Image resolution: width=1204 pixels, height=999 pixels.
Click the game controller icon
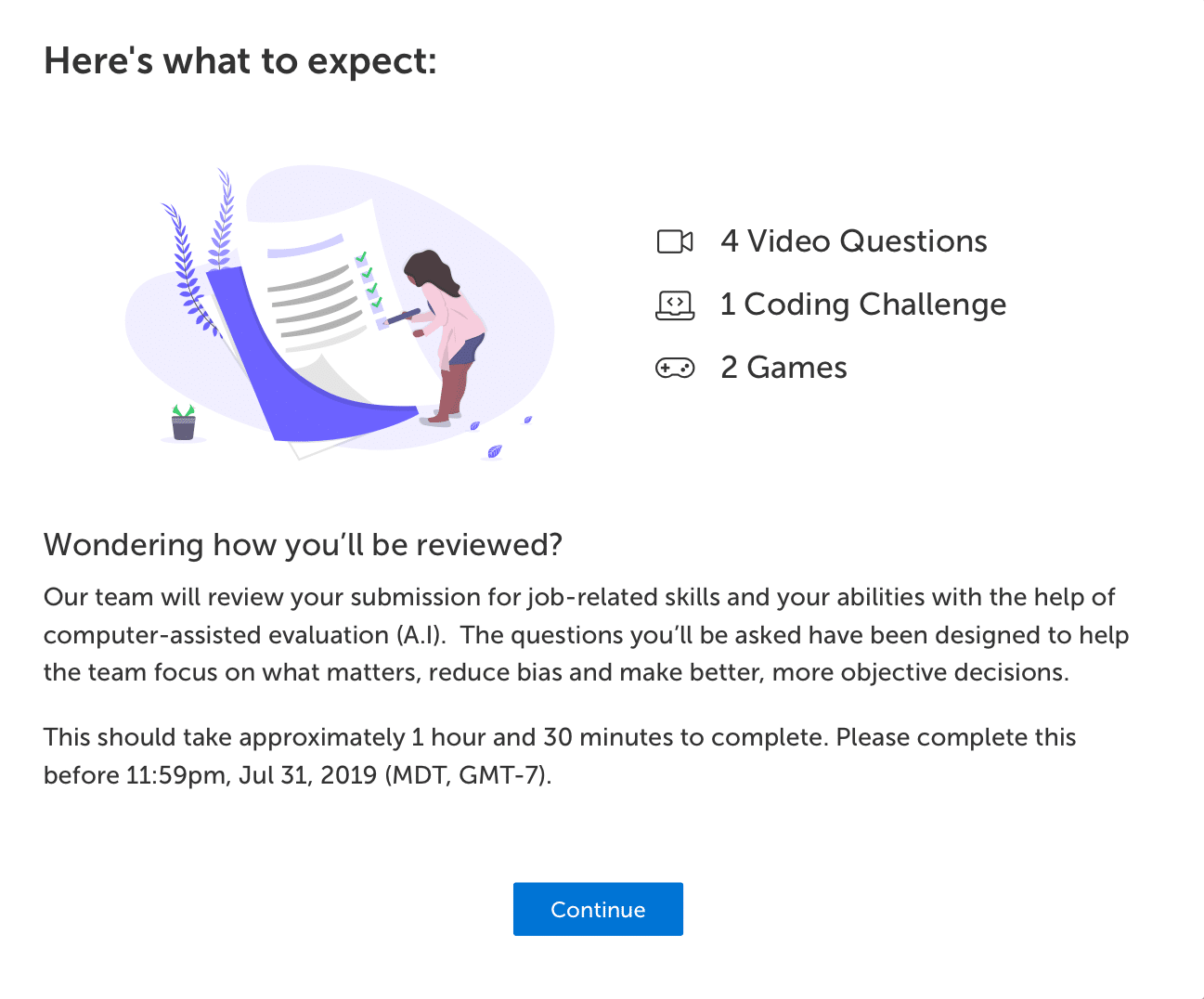[x=677, y=368]
